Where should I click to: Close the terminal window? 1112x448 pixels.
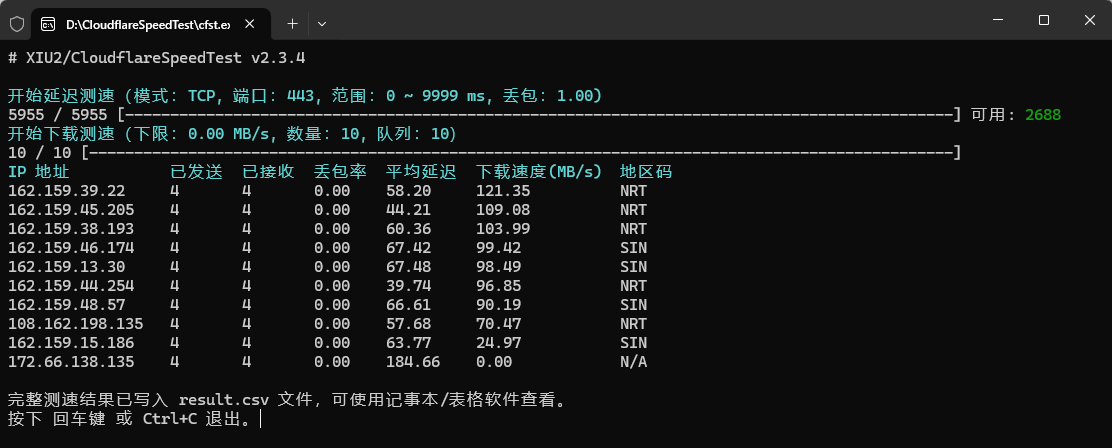coord(1088,20)
